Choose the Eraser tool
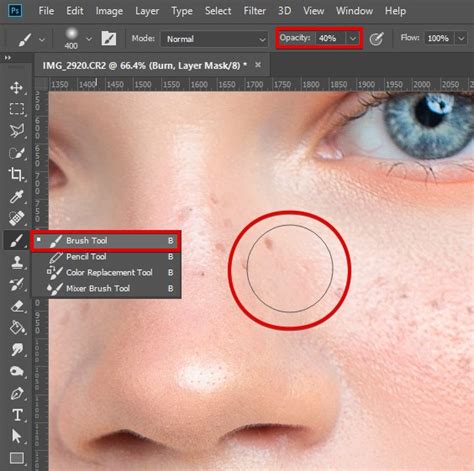 [x=16, y=306]
